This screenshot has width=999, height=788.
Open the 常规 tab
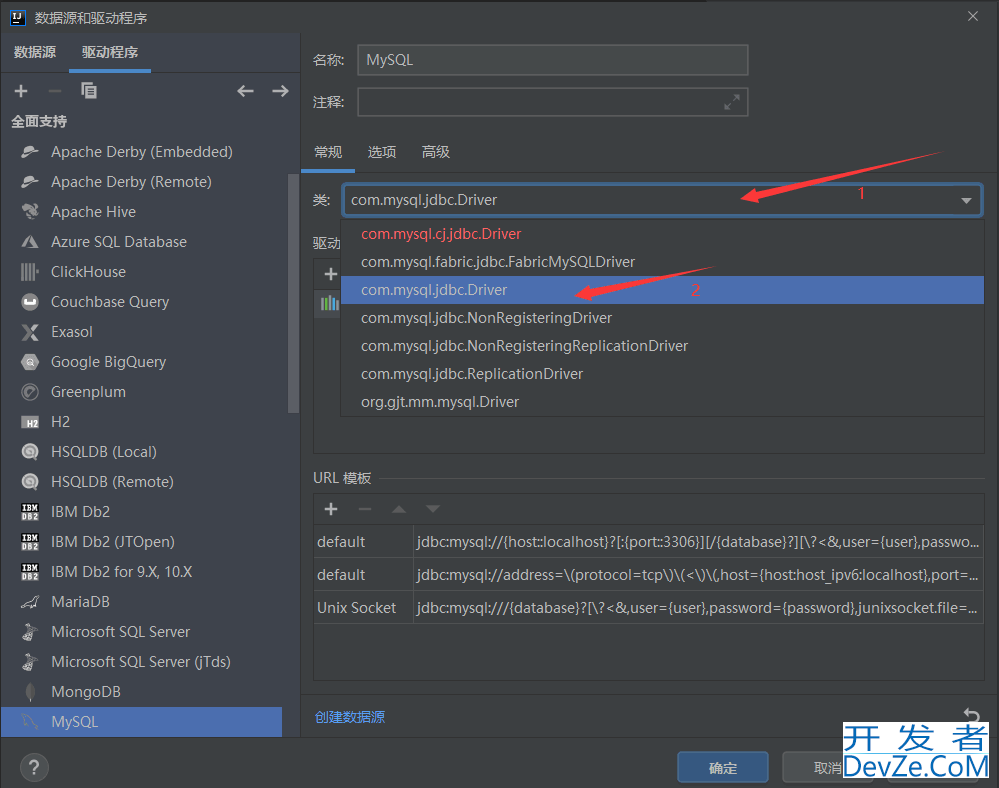pyautogui.click(x=328, y=152)
